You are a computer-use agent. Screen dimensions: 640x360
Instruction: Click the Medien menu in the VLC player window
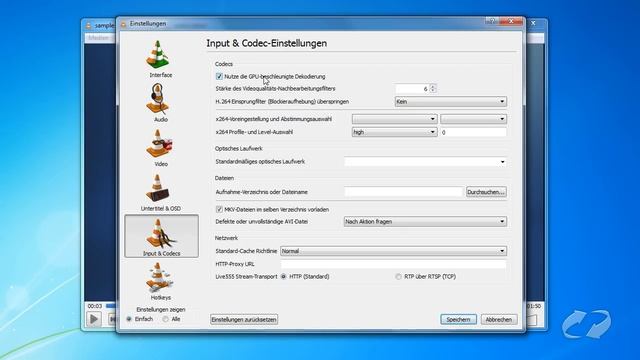[x=98, y=38]
